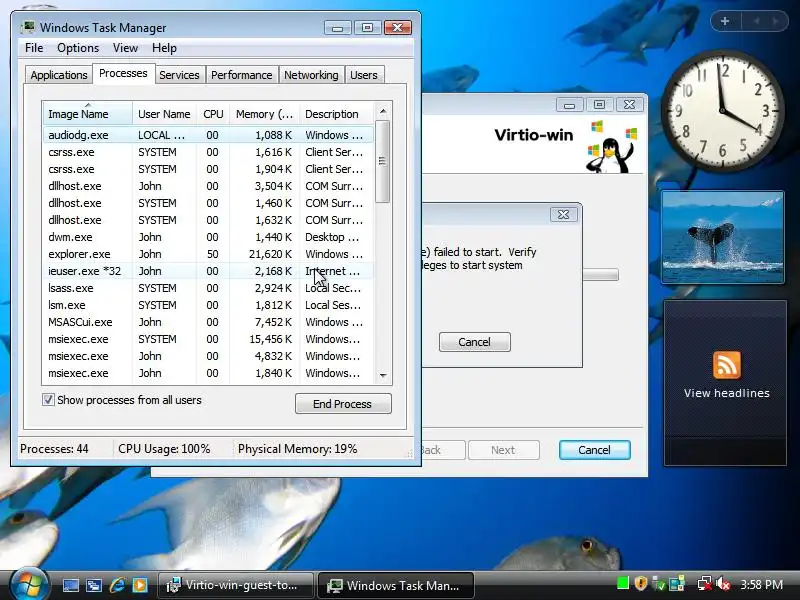Open the Help menu
This screenshot has height=600, width=800.
164,48
